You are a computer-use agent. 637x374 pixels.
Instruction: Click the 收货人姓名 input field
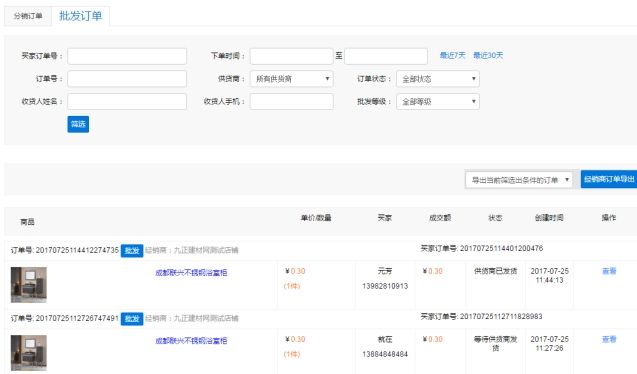coord(127,102)
